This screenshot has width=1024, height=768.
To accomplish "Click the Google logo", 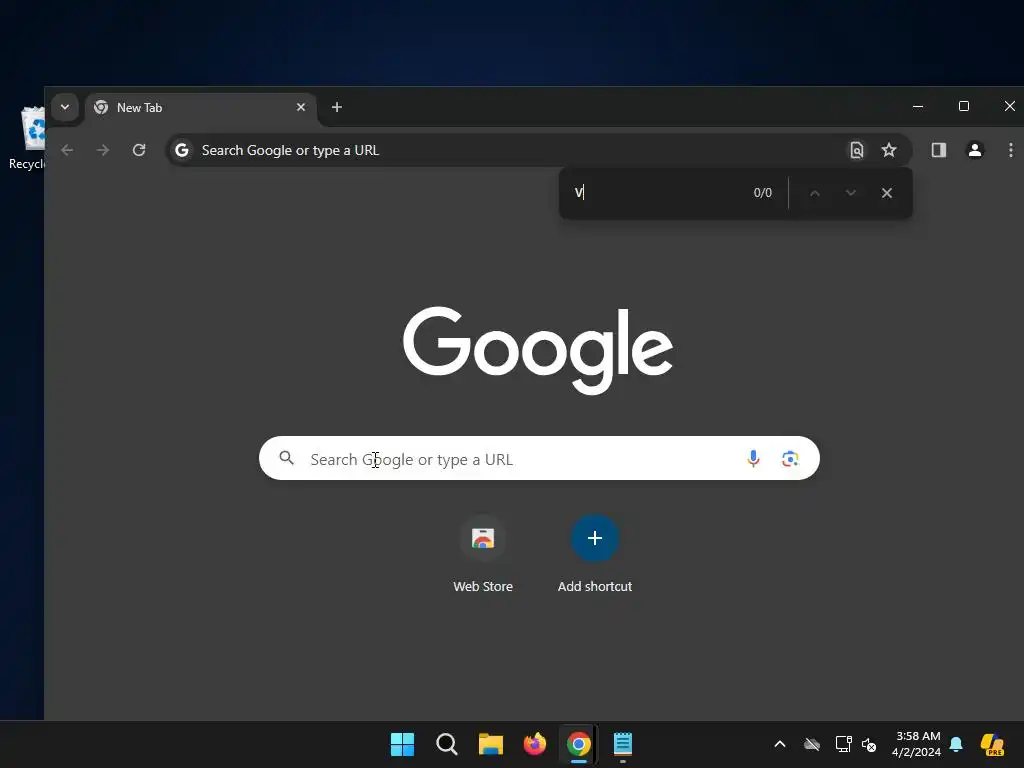I will click(538, 349).
